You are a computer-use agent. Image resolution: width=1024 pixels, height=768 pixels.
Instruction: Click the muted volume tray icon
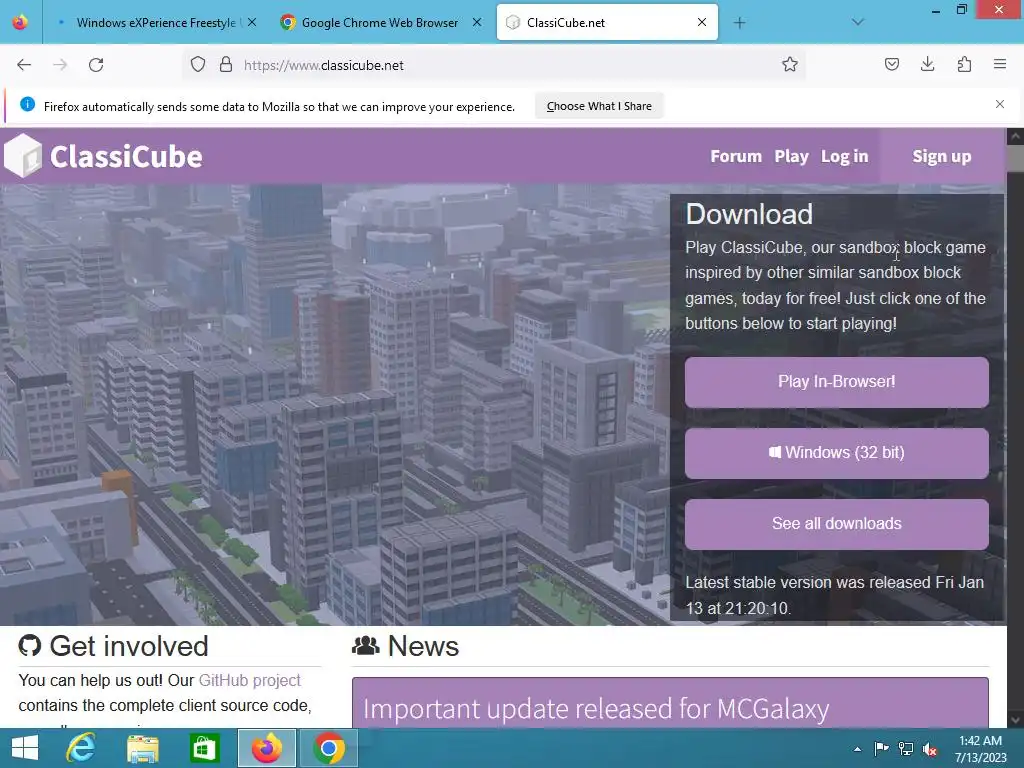[929, 749]
